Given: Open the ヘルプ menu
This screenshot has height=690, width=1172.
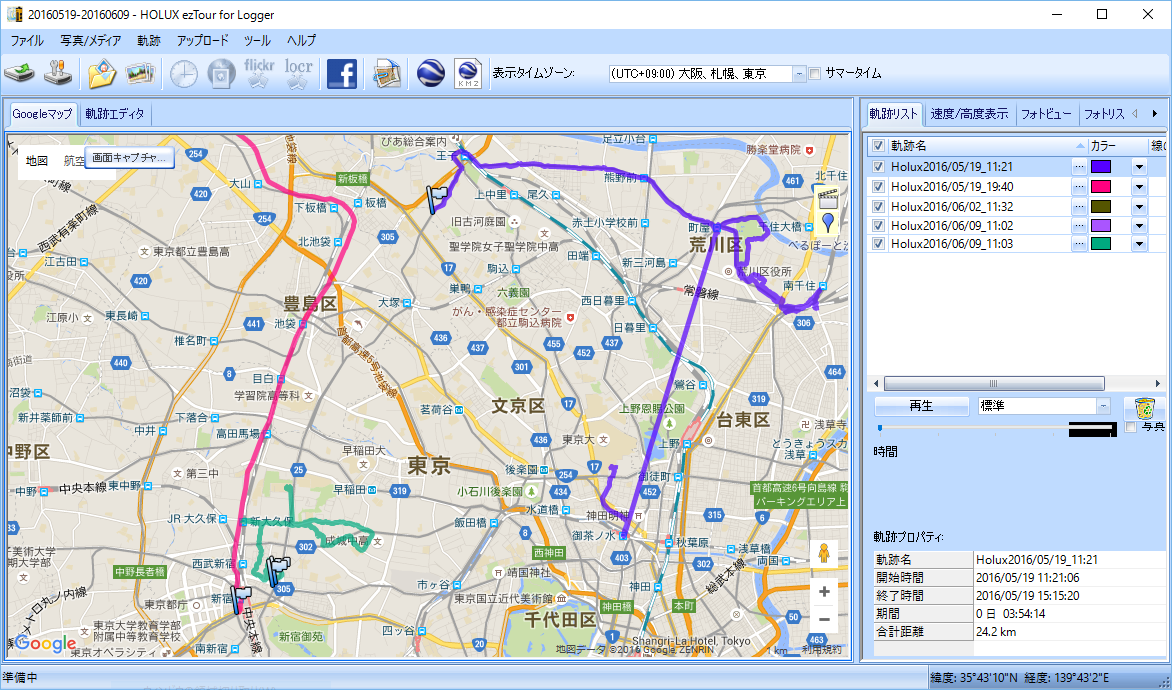Looking at the screenshot, I should 301,40.
